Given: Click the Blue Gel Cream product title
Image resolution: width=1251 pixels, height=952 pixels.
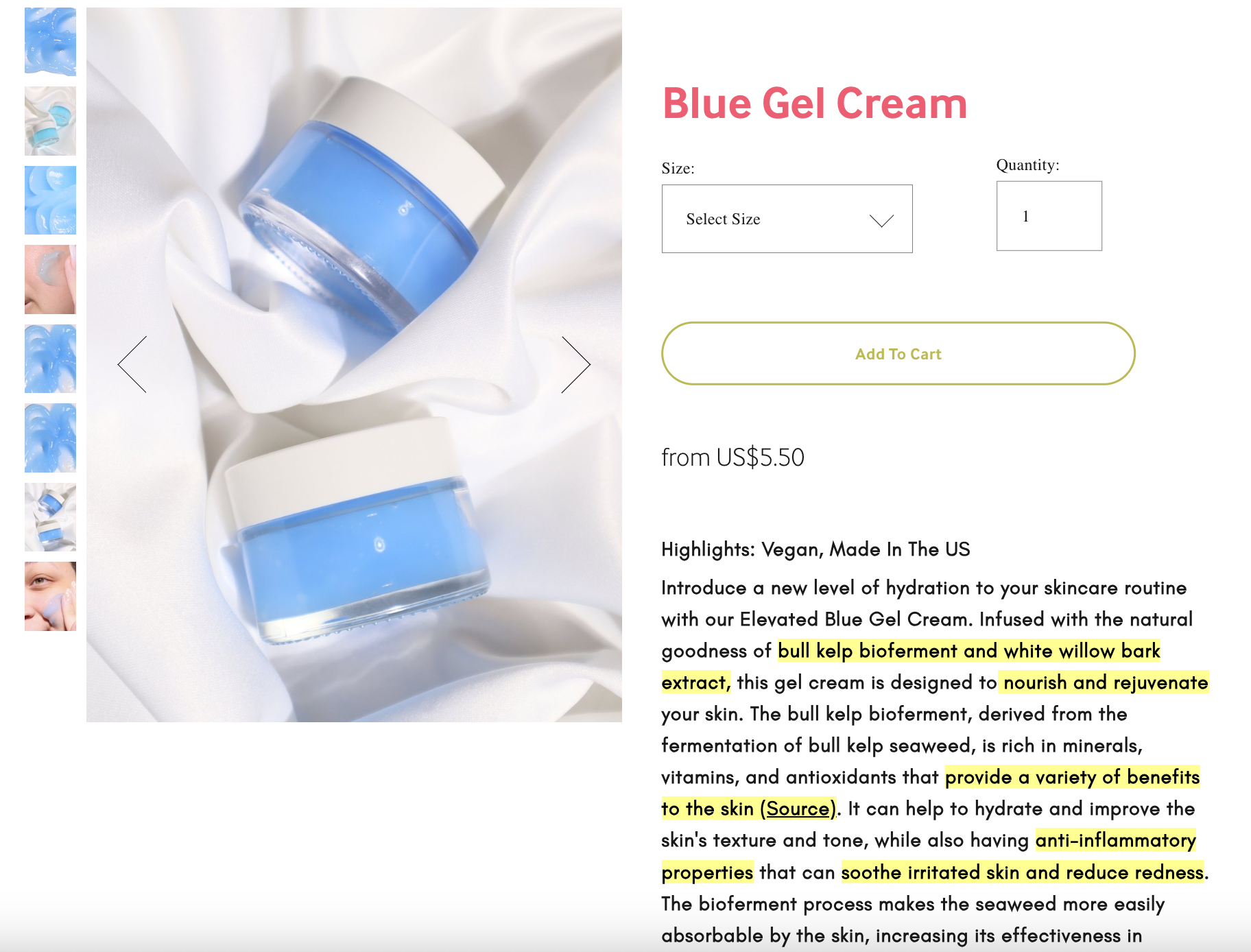Looking at the screenshot, I should point(814,104).
